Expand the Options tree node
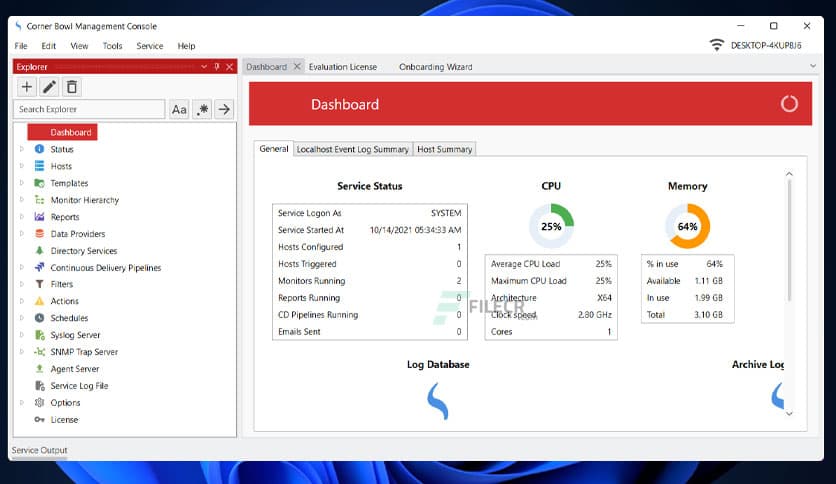836x484 pixels. [x=22, y=402]
